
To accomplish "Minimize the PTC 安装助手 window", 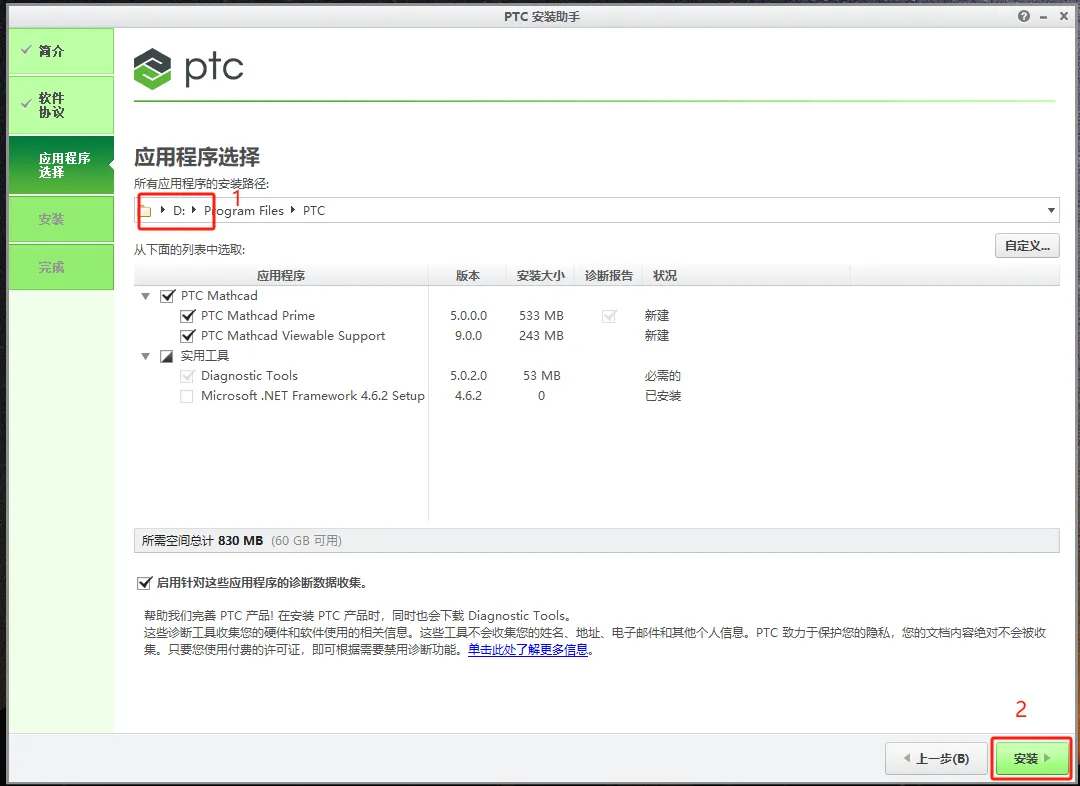I will [x=1044, y=17].
